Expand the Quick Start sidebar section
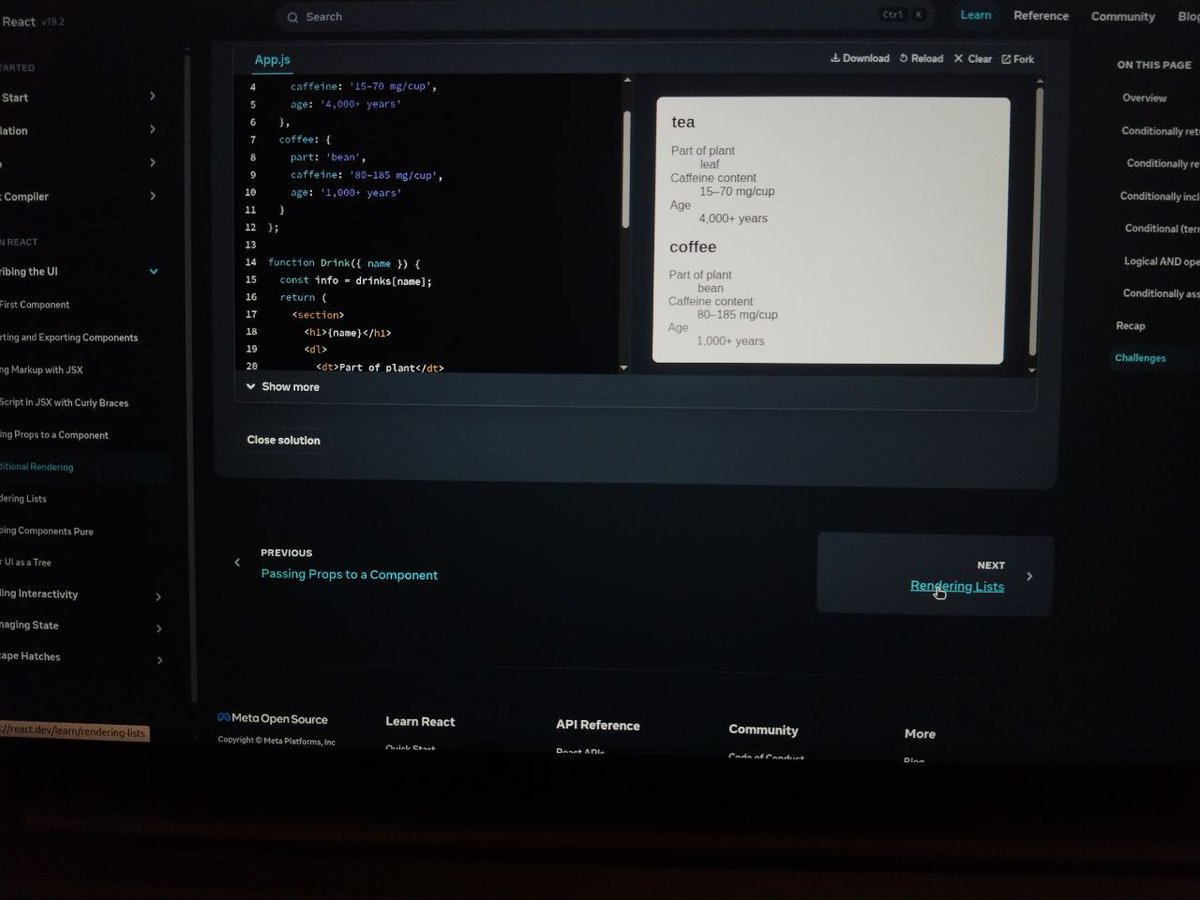Screen dimensions: 1200x900 (152, 96)
